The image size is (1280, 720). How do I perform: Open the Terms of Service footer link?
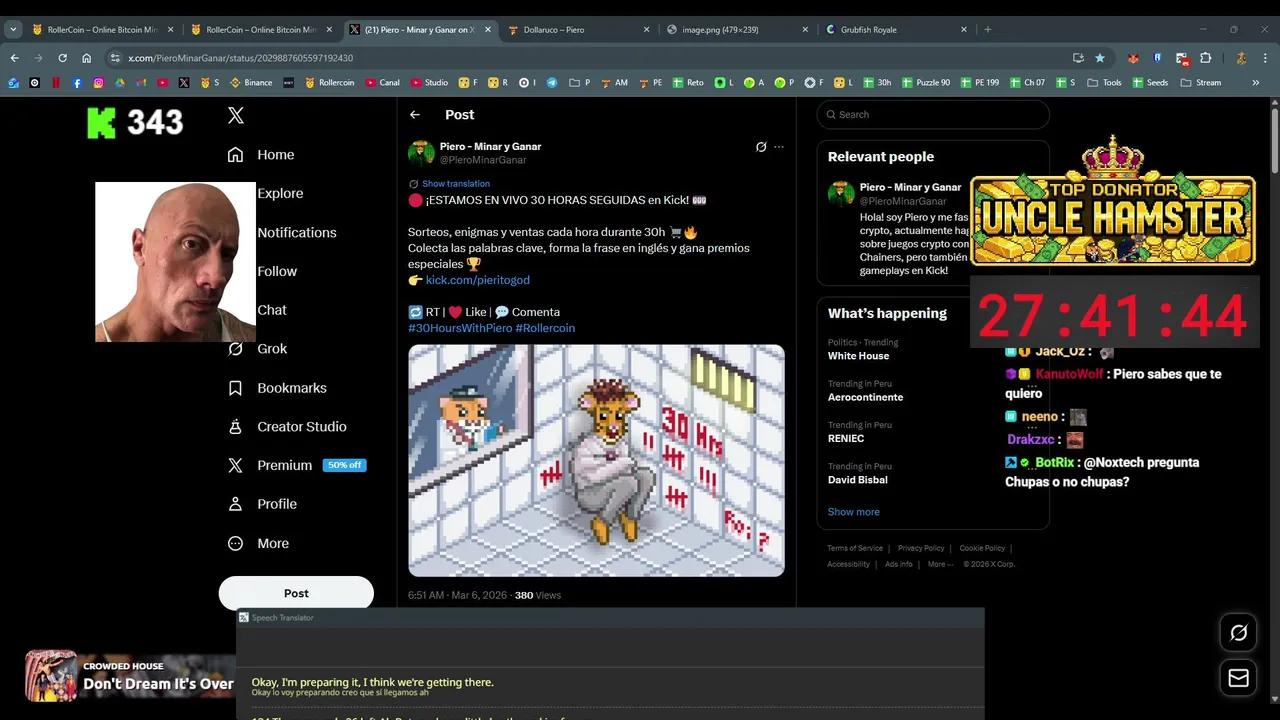point(855,548)
